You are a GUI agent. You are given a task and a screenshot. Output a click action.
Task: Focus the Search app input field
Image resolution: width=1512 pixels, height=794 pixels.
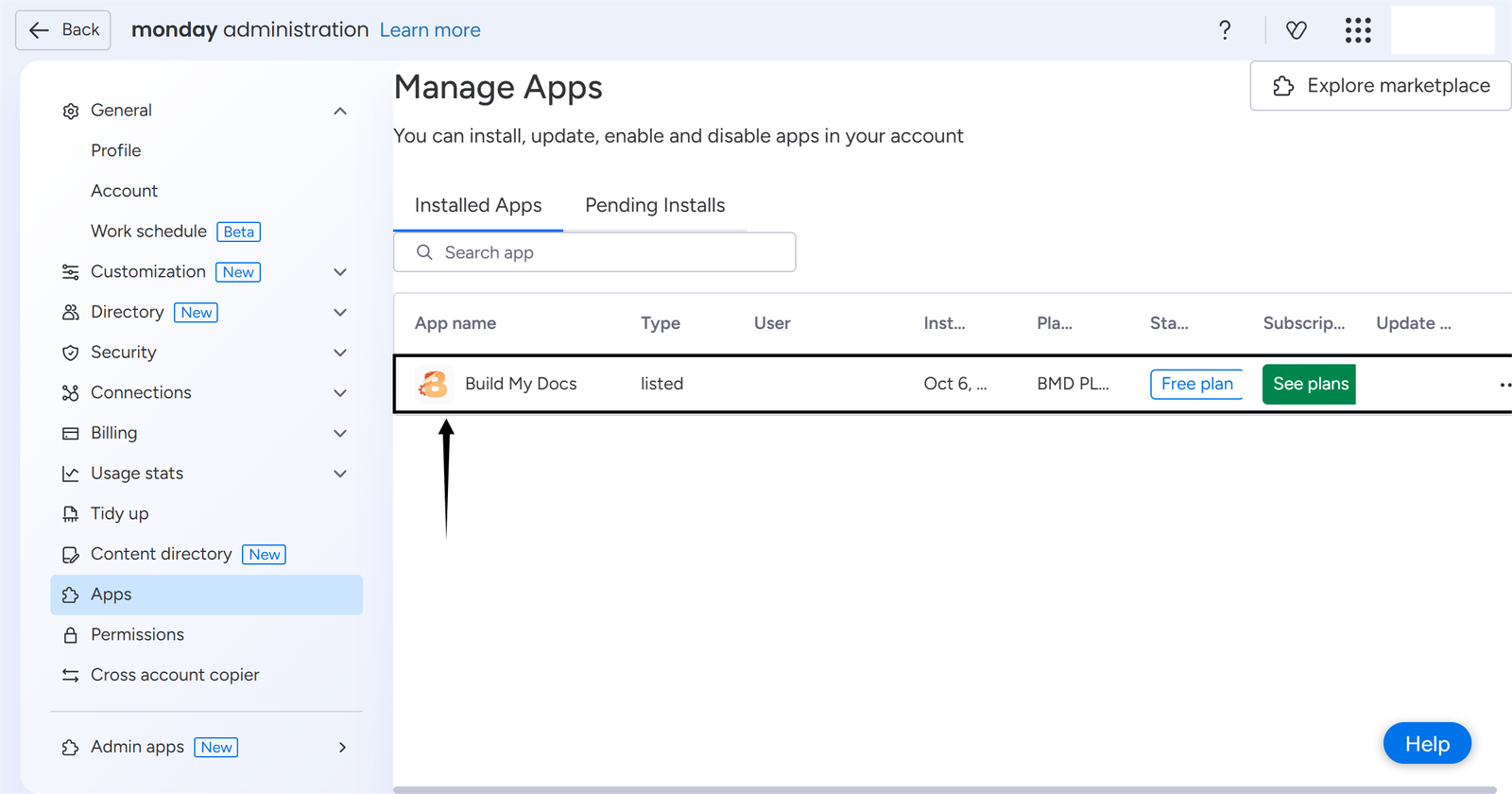pos(605,252)
